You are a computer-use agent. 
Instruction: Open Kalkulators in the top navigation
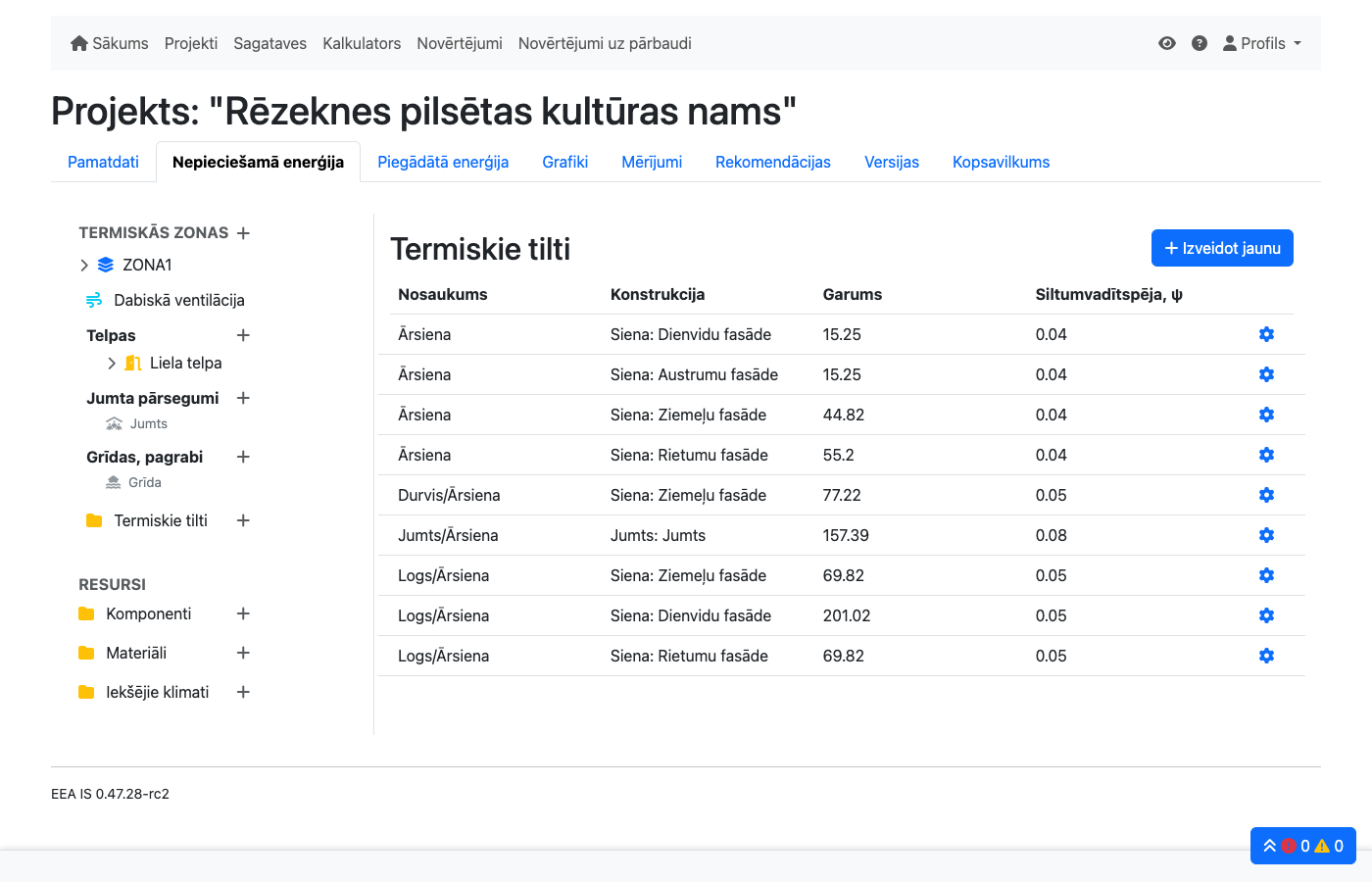362,43
